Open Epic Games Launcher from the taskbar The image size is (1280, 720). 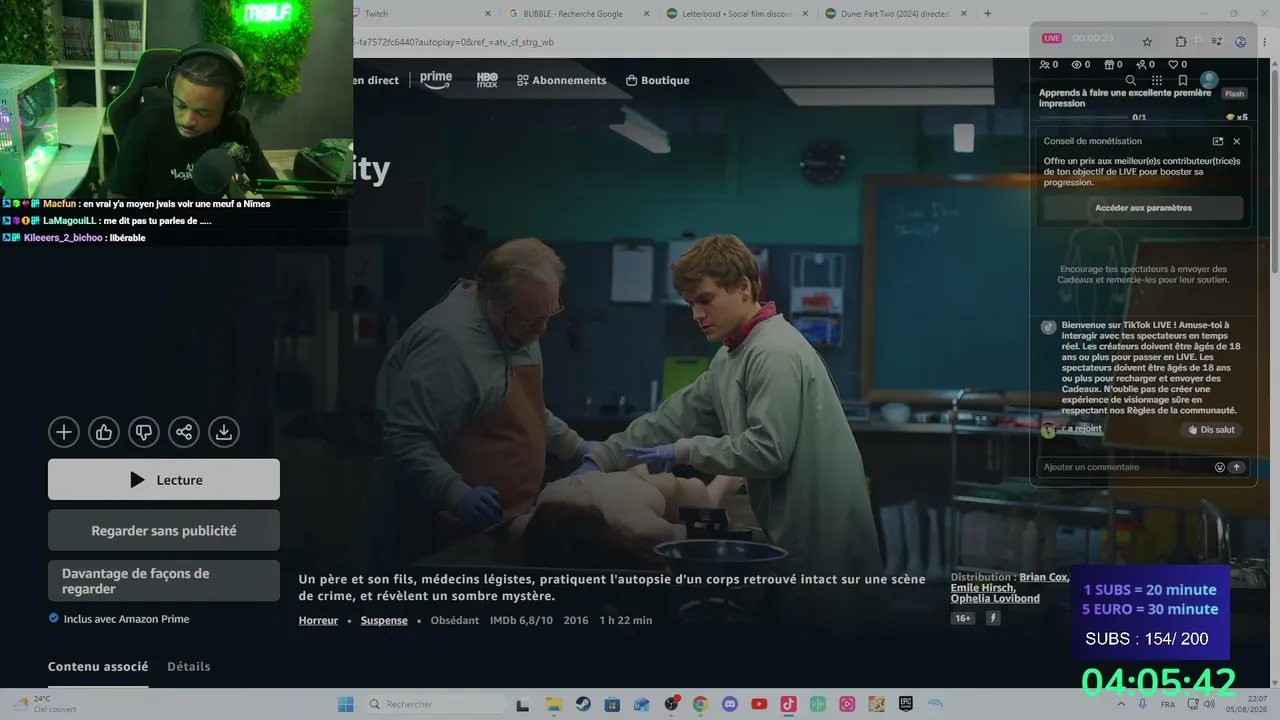point(906,704)
